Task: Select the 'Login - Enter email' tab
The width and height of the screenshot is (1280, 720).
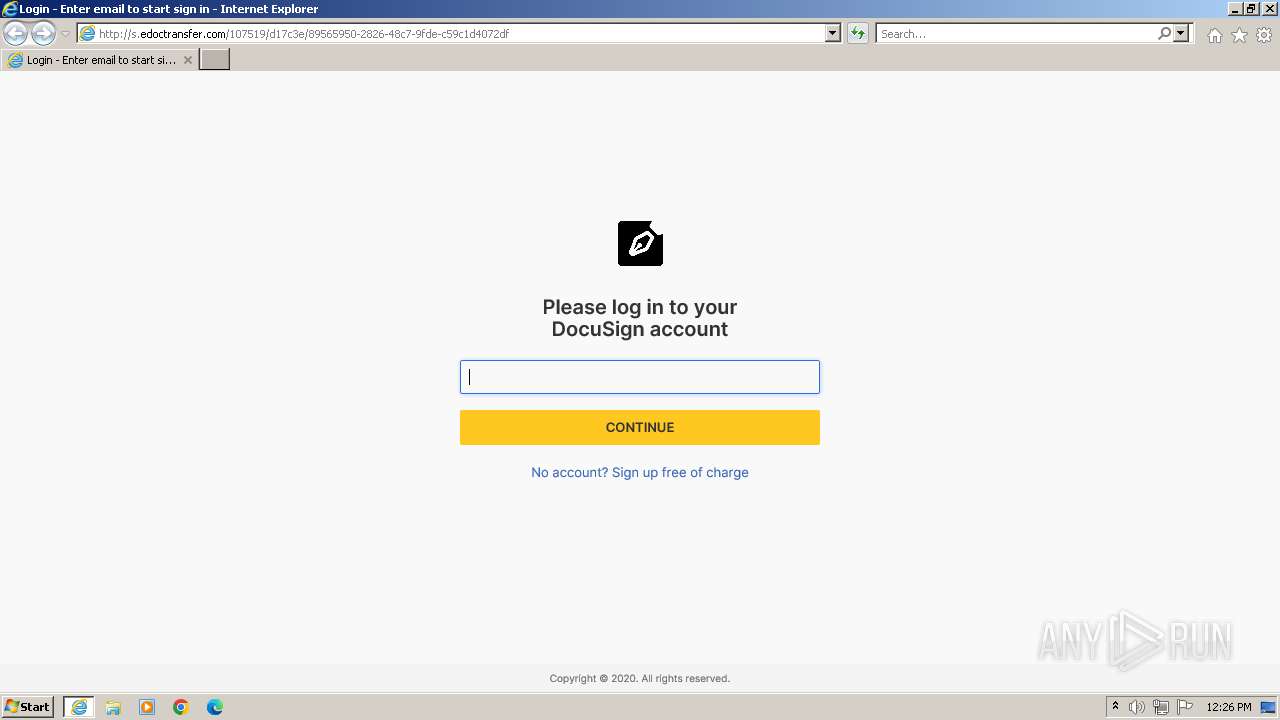Action: click(100, 60)
